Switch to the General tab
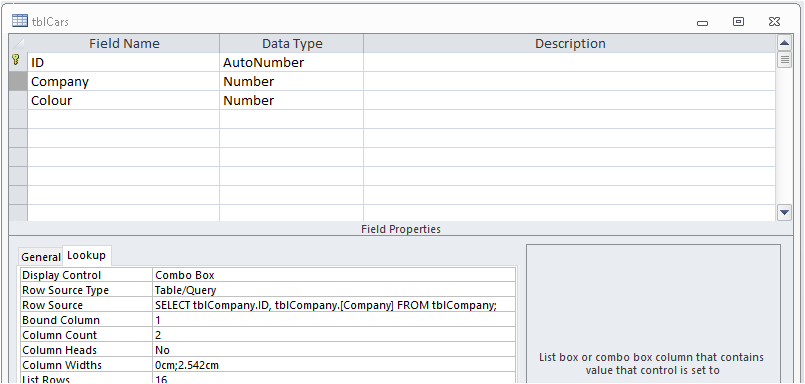Image resolution: width=805 pixels, height=384 pixels. click(41, 257)
